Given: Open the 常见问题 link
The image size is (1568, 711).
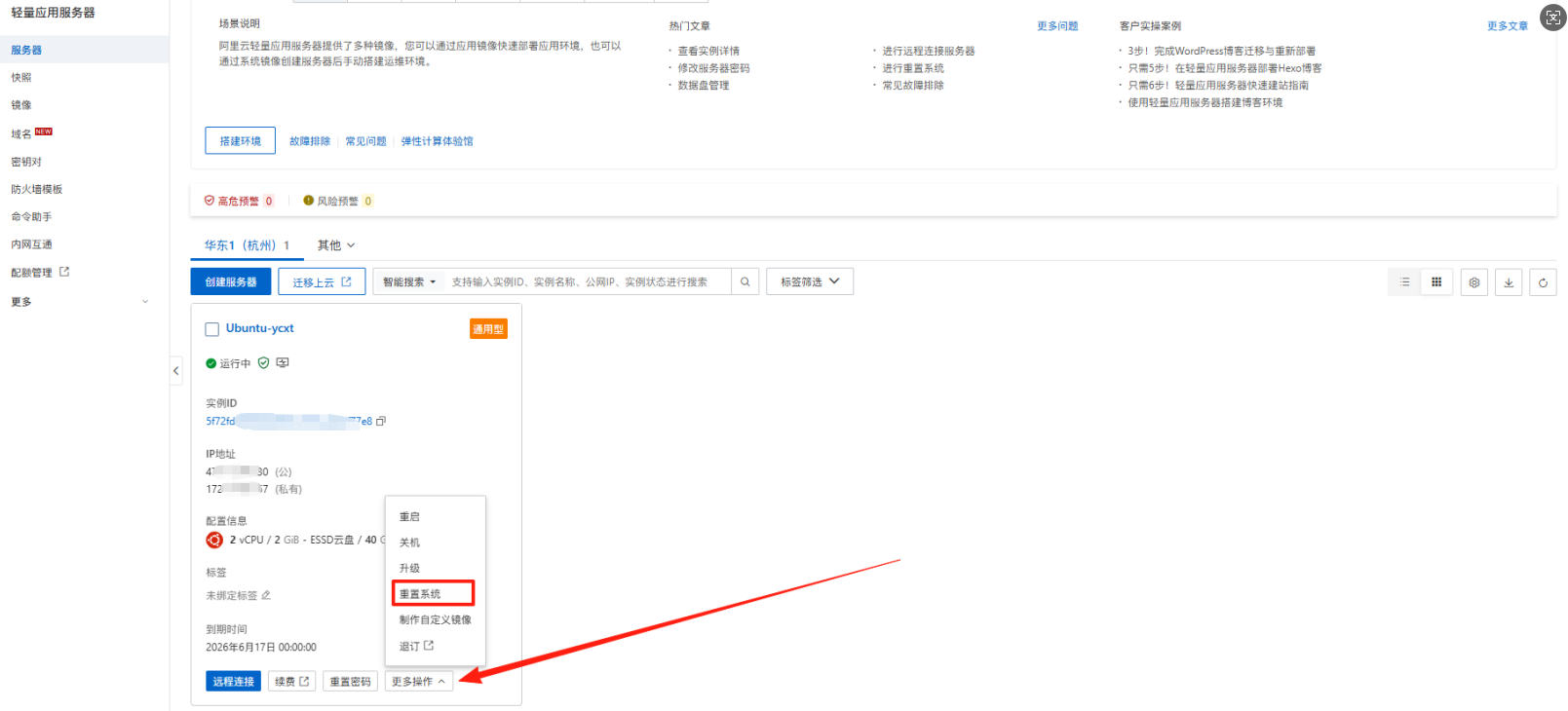Looking at the screenshot, I should 366,141.
